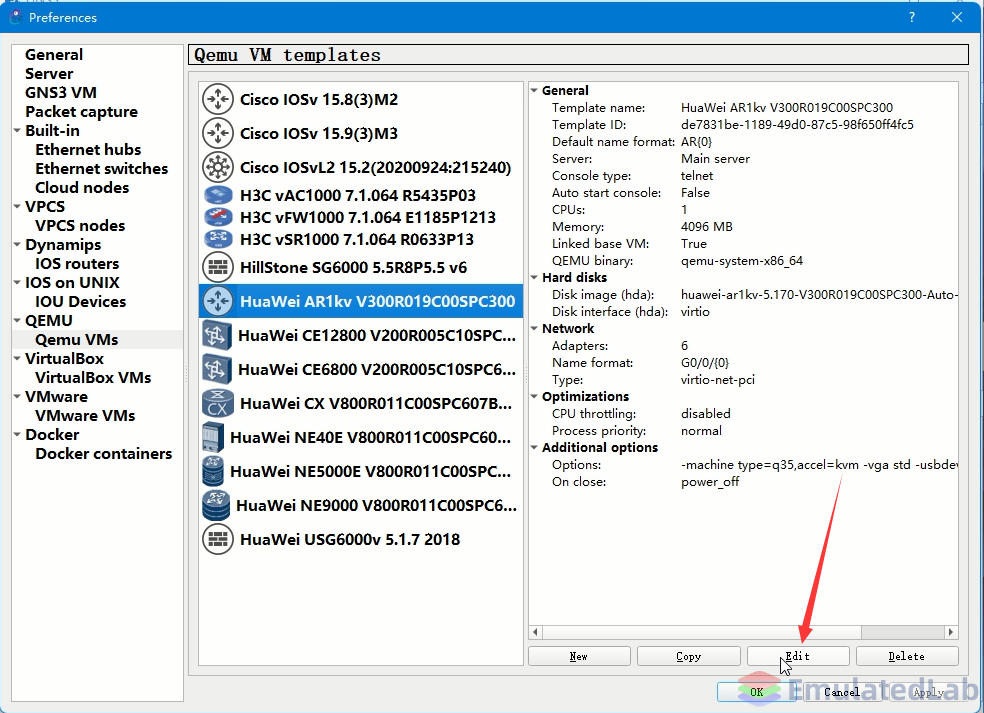Click the QEMU binary value qemu-system-x86_64
Screen dimensions: 984x713
coord(742,260)
